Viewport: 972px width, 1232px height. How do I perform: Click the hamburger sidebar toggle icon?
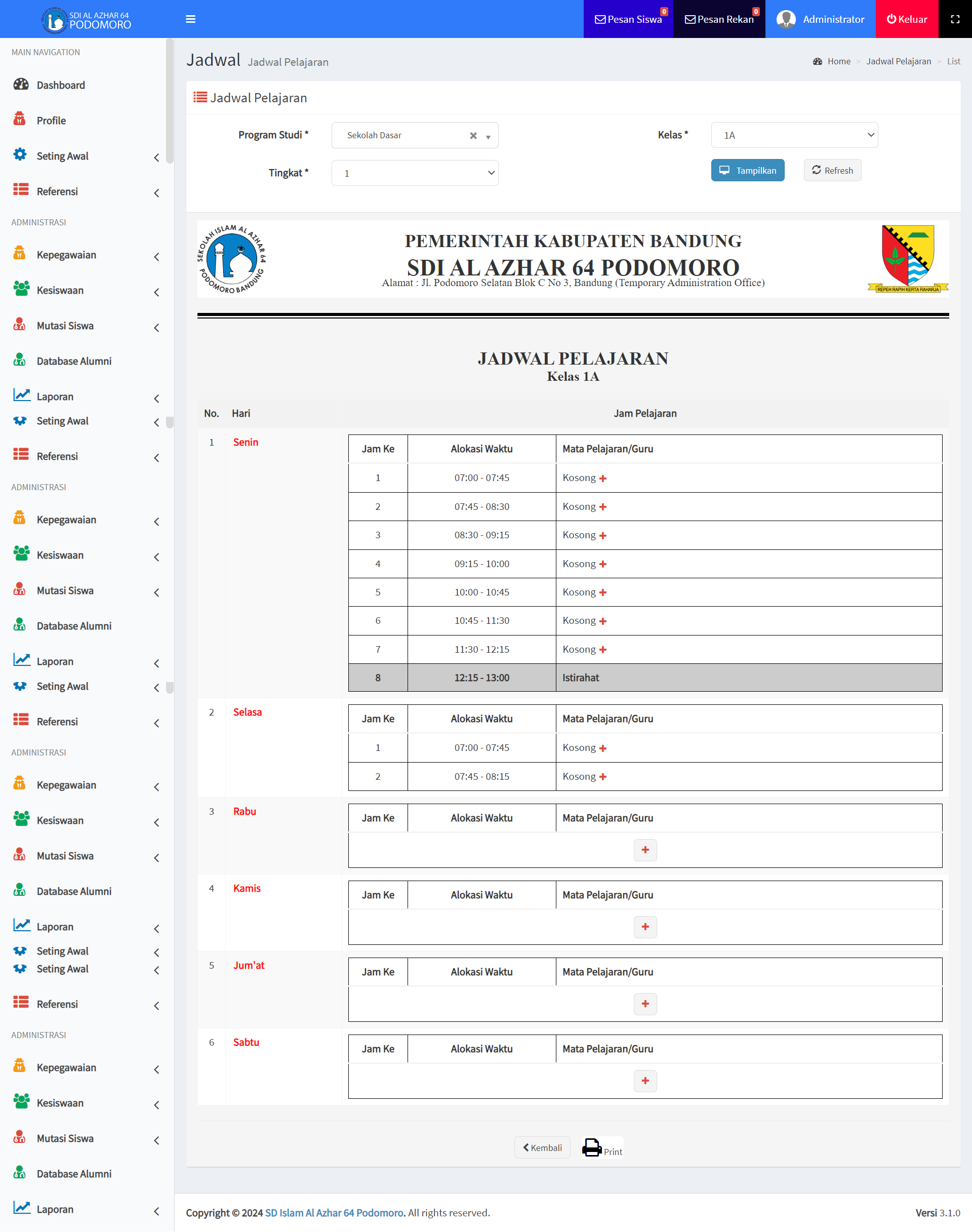(x=191, y=19)
